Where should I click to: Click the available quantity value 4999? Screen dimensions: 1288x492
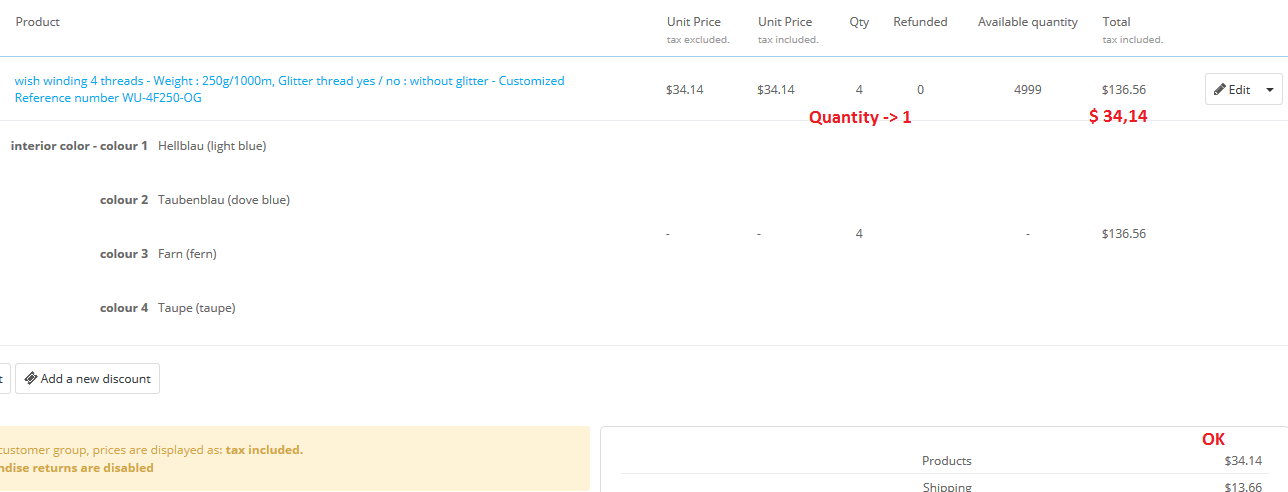coord(1027,90)
